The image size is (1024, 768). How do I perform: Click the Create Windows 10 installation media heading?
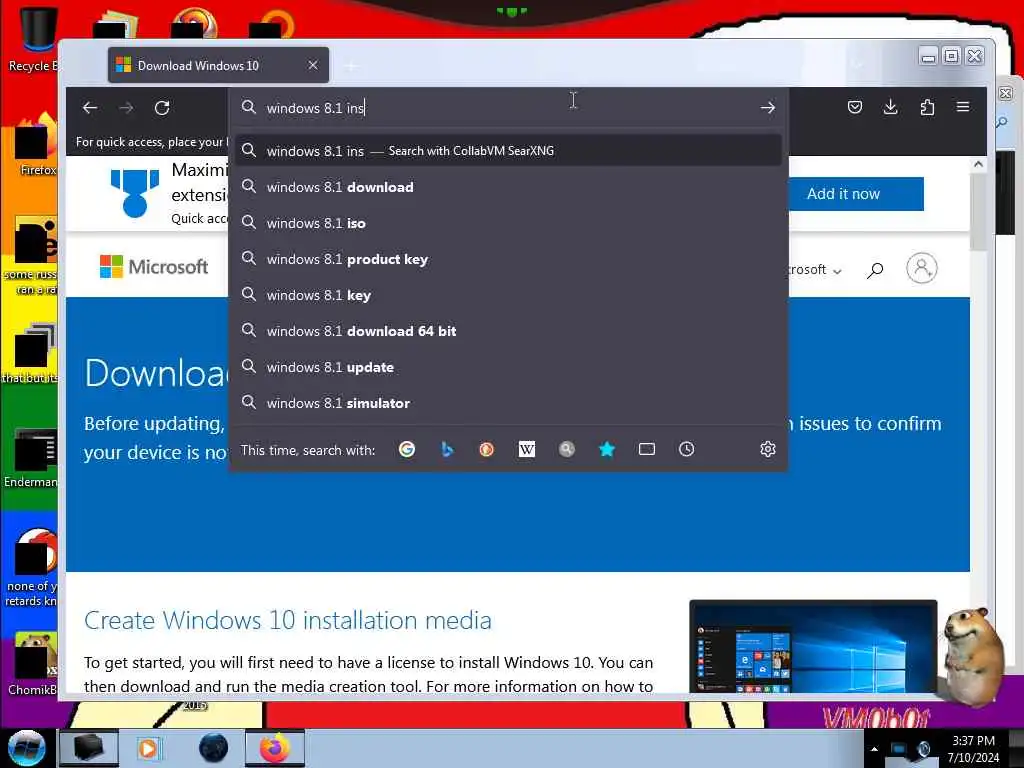(x=287, y=620)
